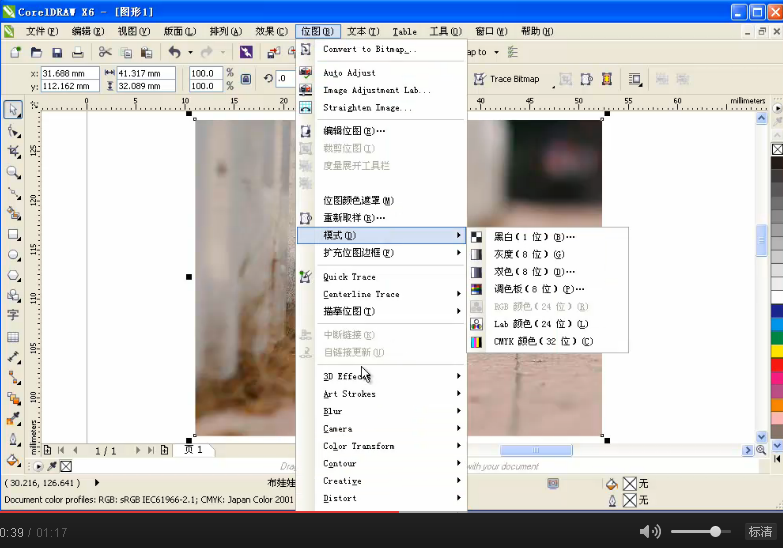This screenshot has height=548, width=783.
Task: Click the x position input field
Action: [69, 73]
